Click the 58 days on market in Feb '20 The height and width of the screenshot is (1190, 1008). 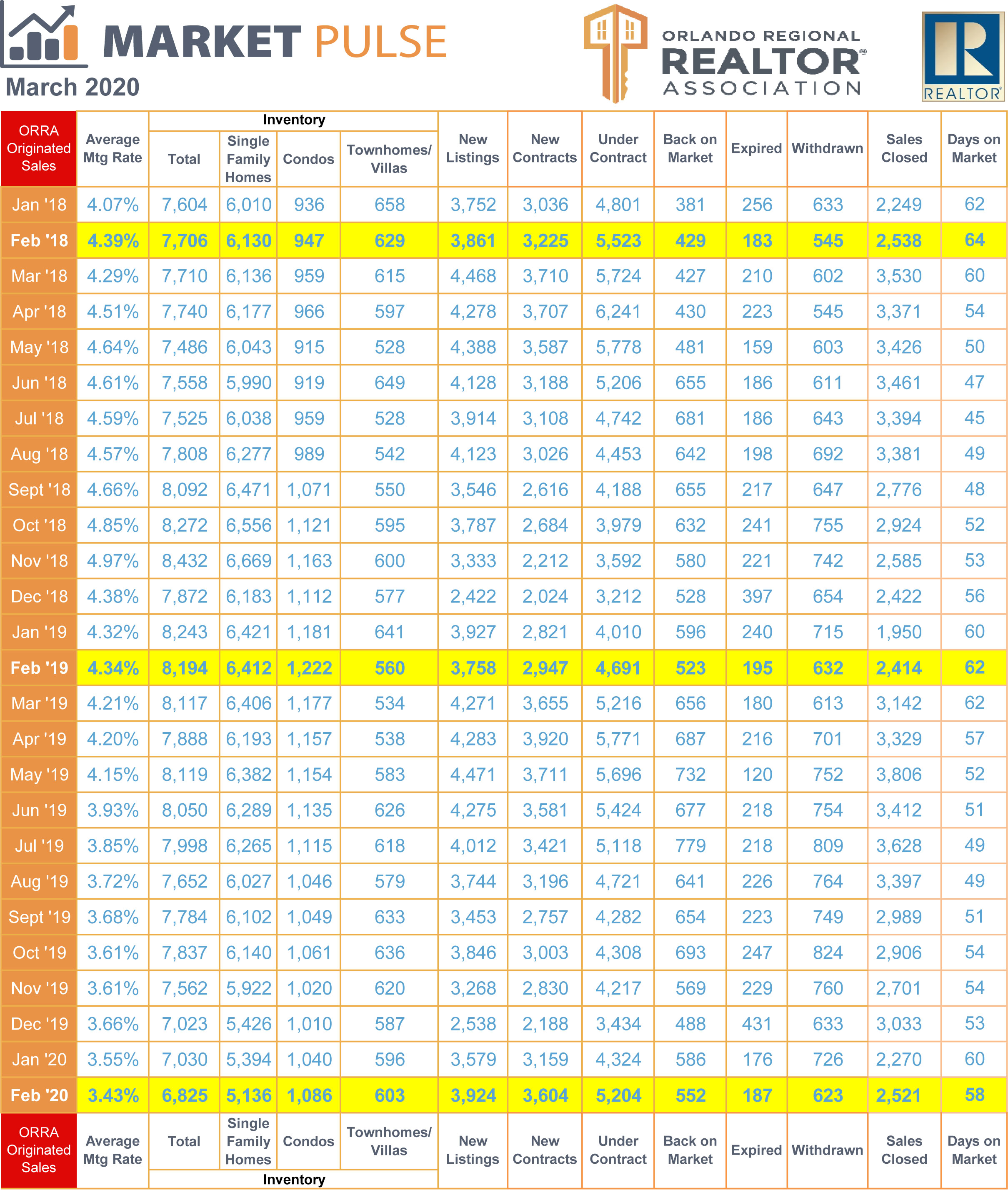click(974, 1095)
